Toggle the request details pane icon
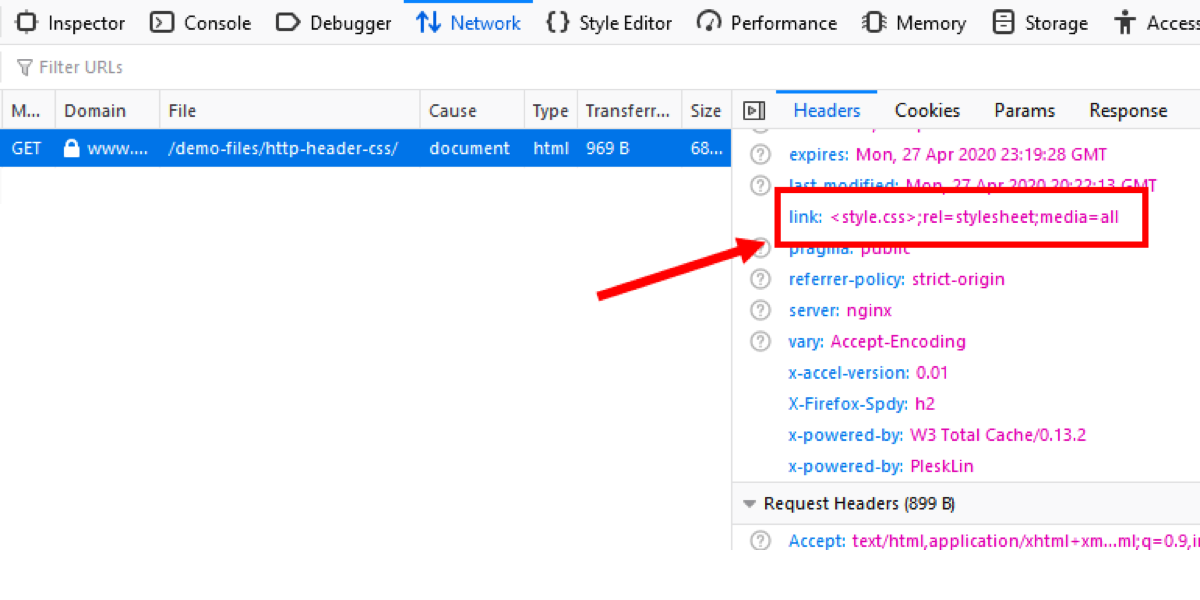The image size is (1200, 600). coord(755,111)
